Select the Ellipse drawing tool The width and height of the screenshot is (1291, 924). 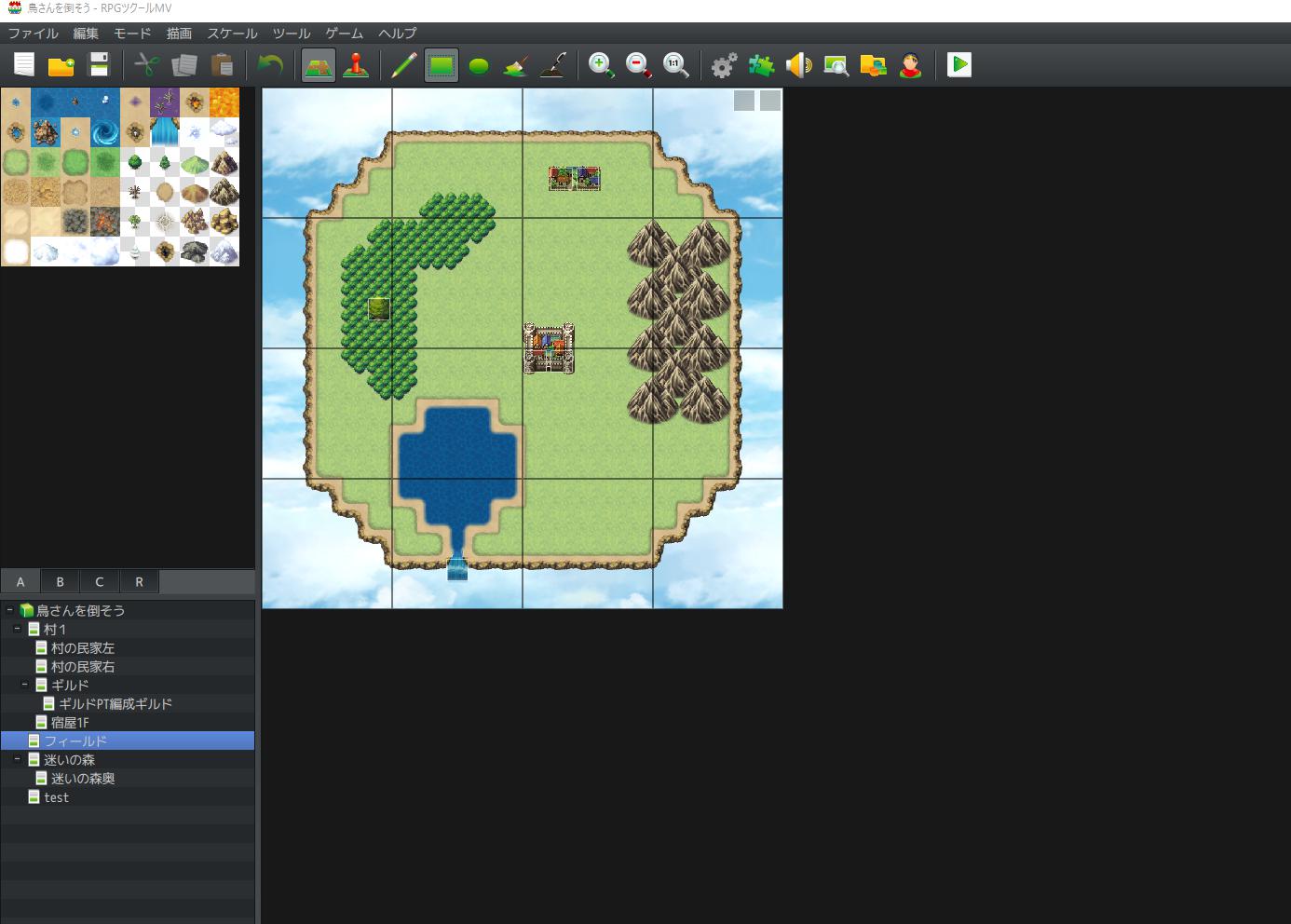[x=479, y=65]
